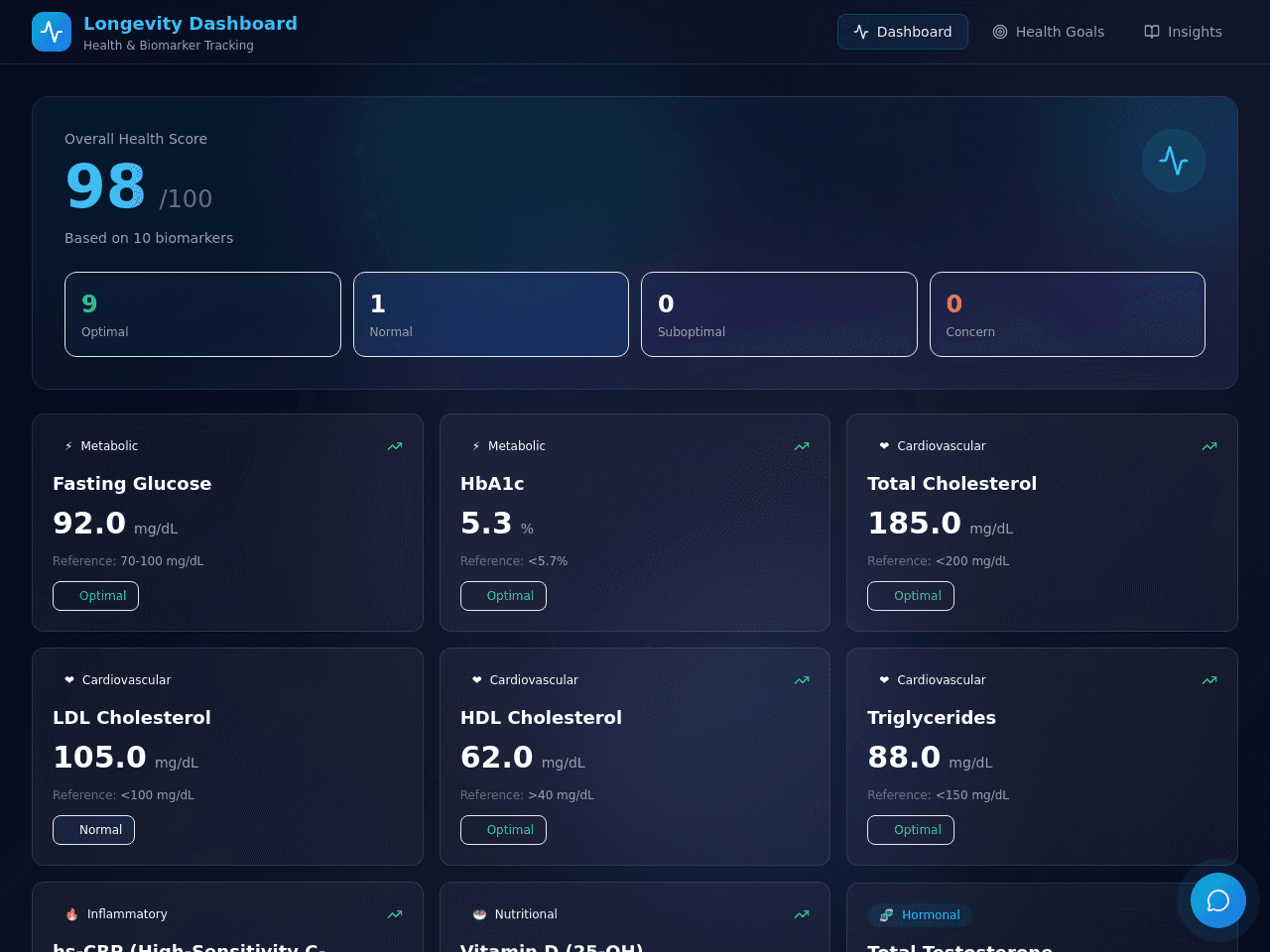
Task: Click the trend arrow on the Inflammatory card
Action: point(395,914)
